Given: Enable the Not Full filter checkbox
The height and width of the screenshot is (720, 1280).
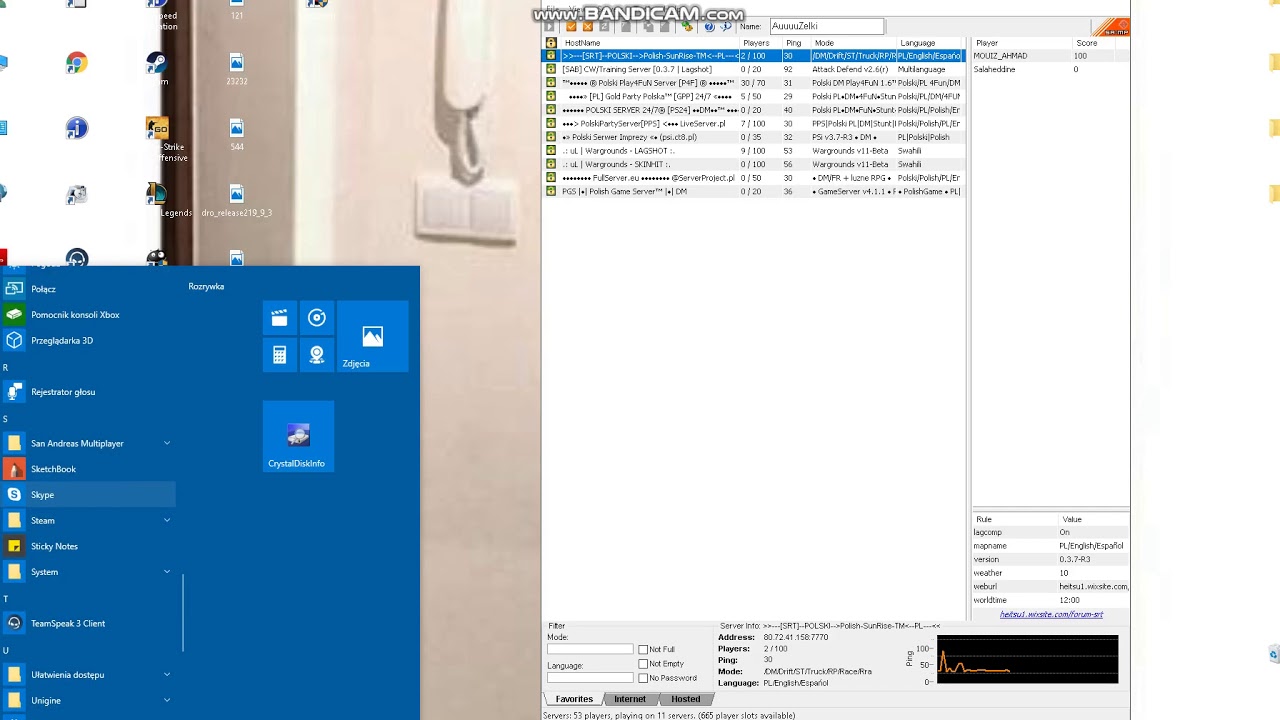Looking at the screenshot, I should pos(643,650).
